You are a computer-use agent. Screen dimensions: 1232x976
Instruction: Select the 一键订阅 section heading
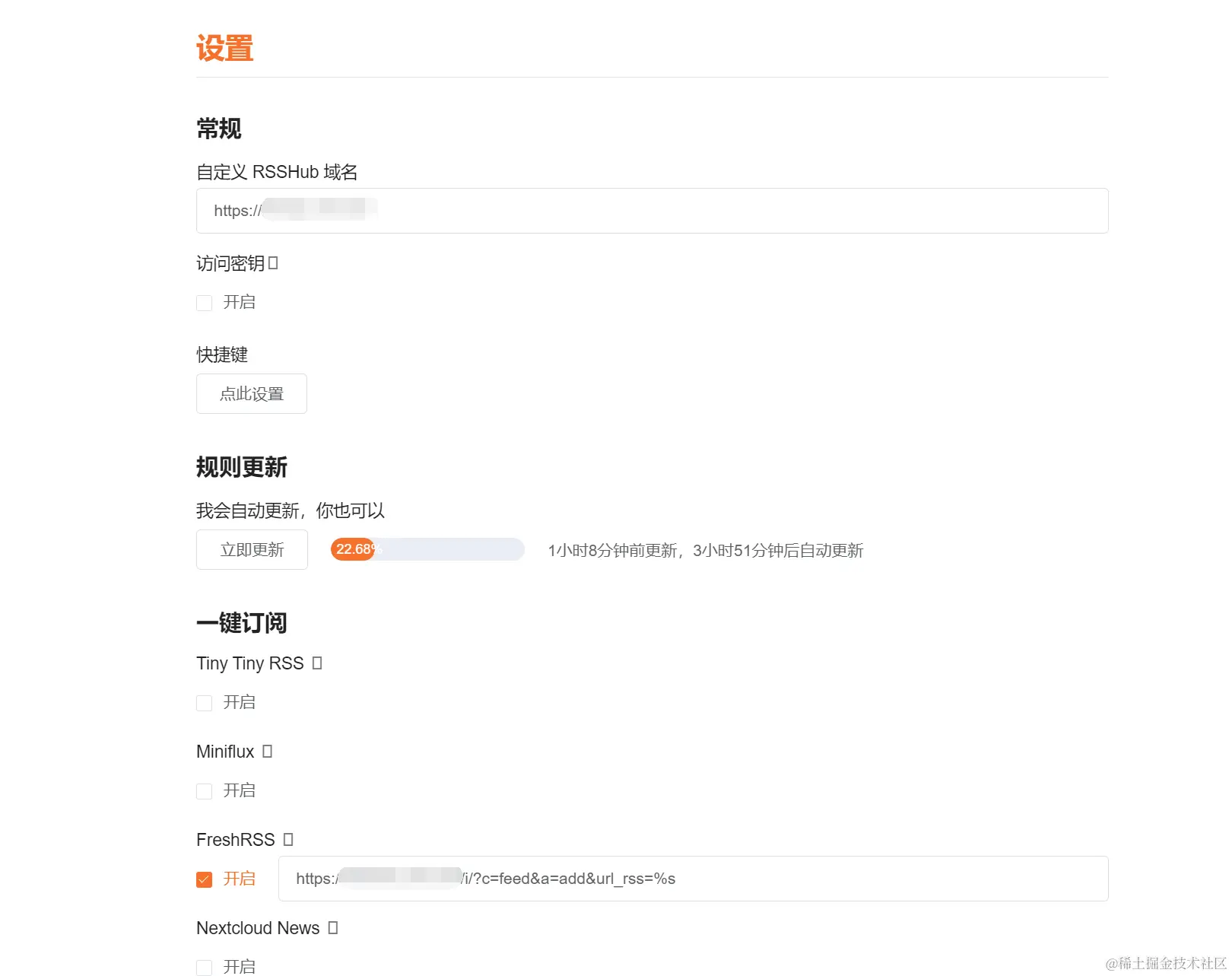[242, 623]
